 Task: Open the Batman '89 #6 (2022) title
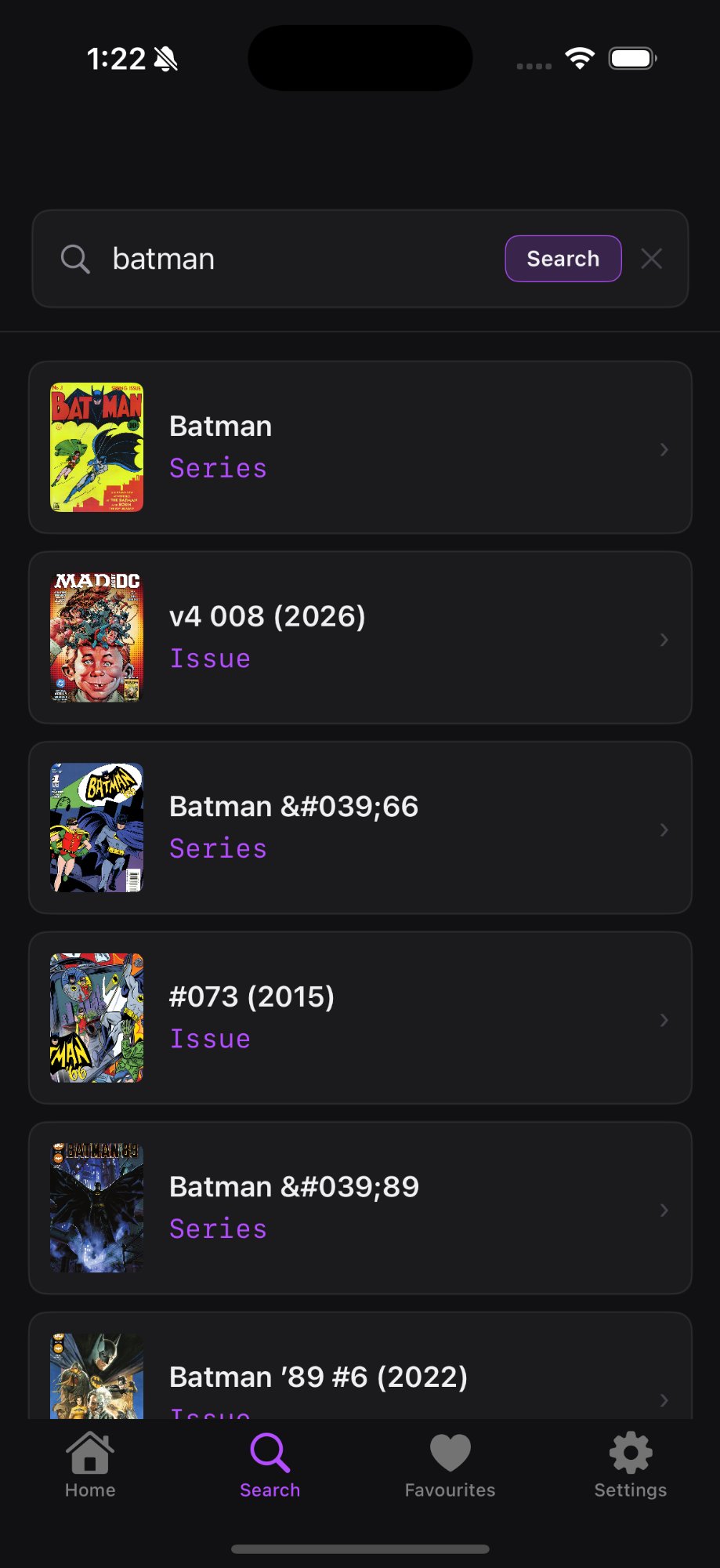pos(318,1377)
